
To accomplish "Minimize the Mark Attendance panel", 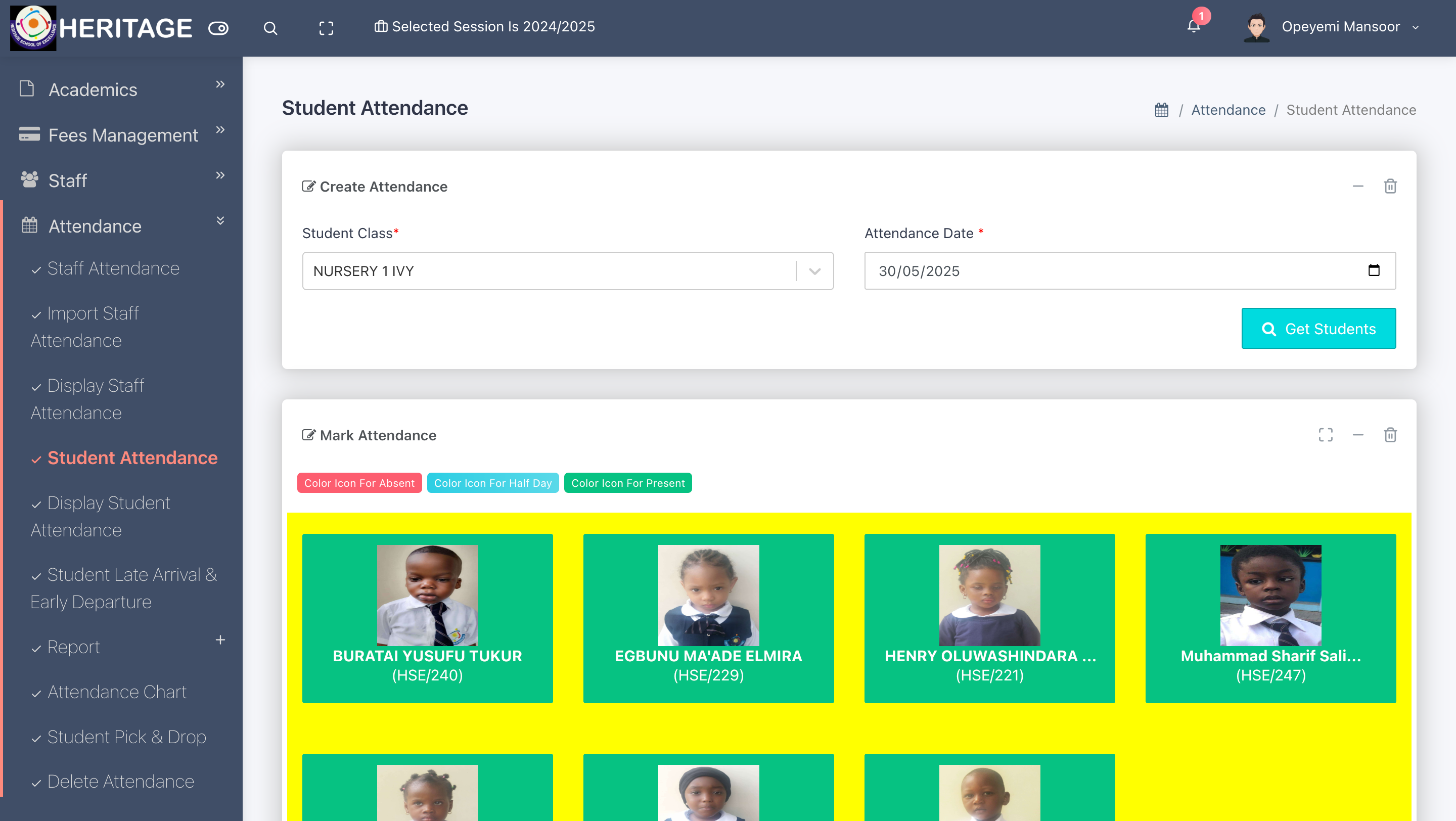I will [1357, 435].
